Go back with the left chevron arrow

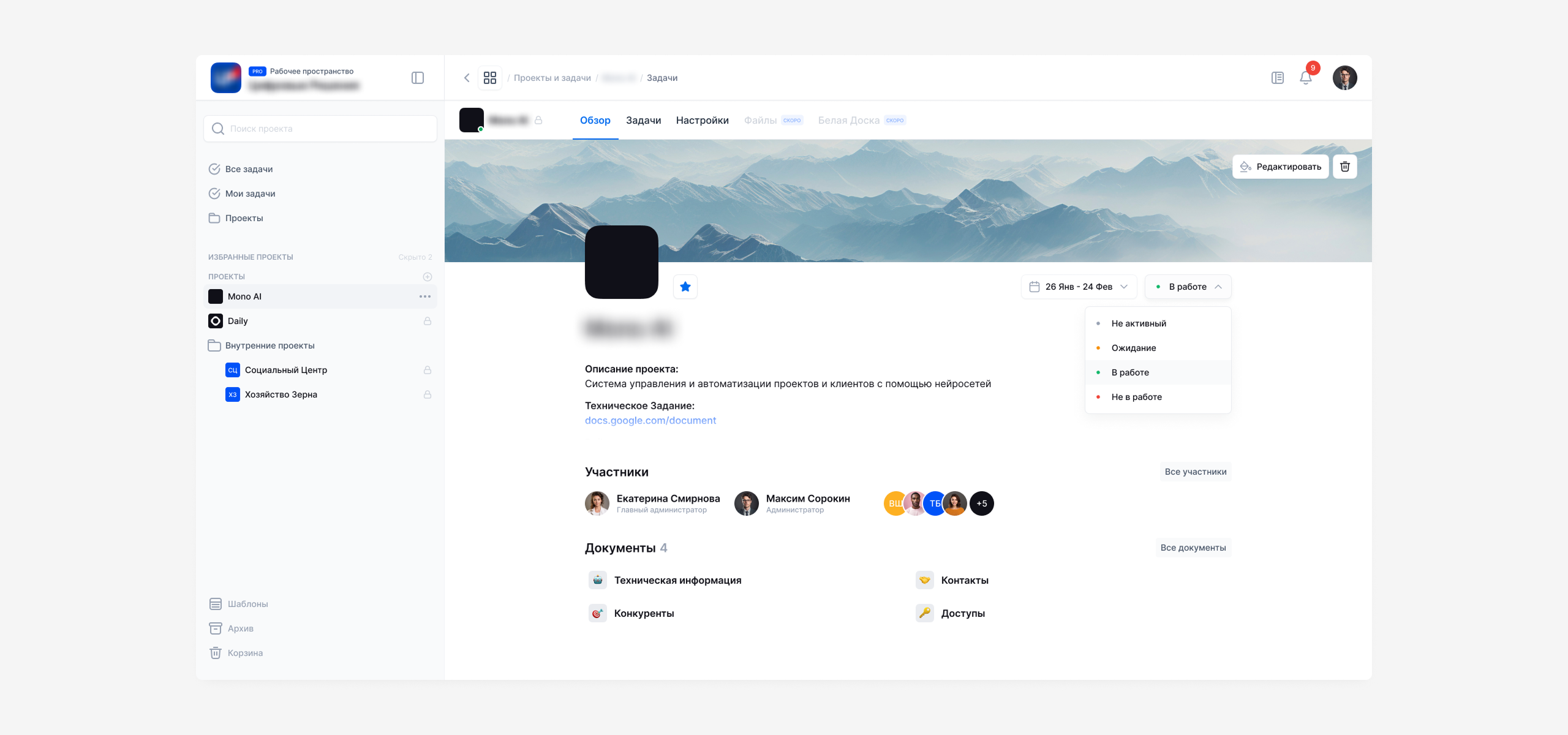(x=467, y=78)
